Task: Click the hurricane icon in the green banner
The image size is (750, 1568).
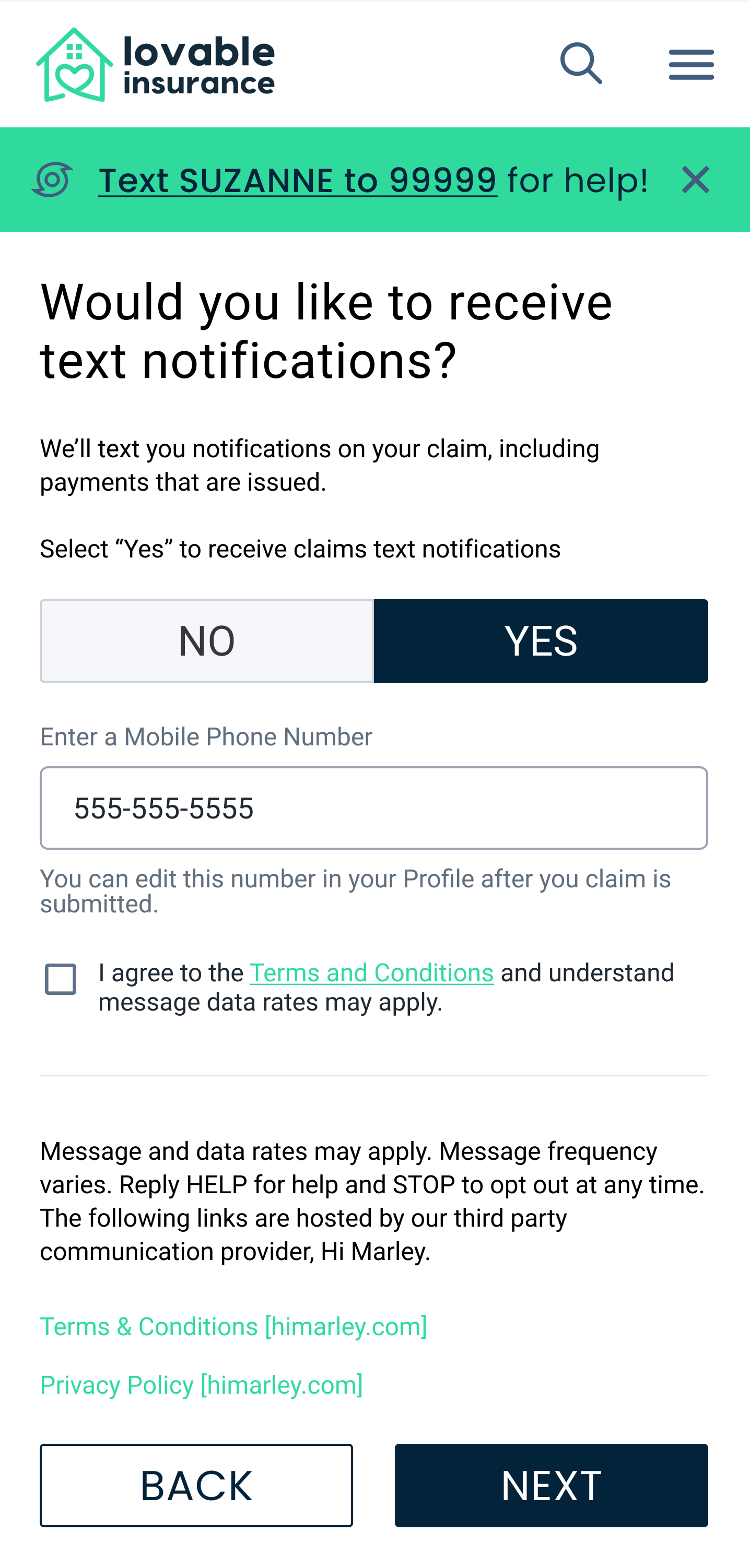Action: pyautogui.click(x=52, y=180)
